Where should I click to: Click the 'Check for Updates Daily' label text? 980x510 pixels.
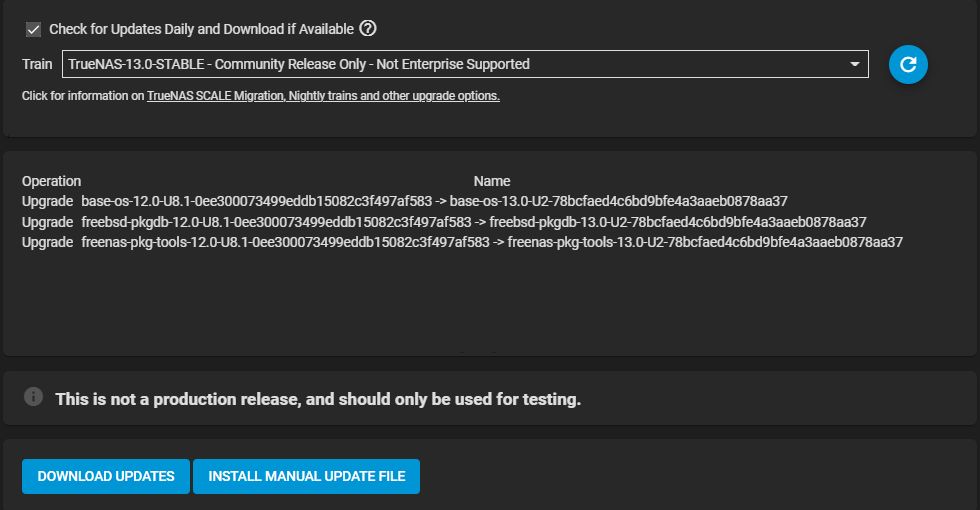point(201,29)
